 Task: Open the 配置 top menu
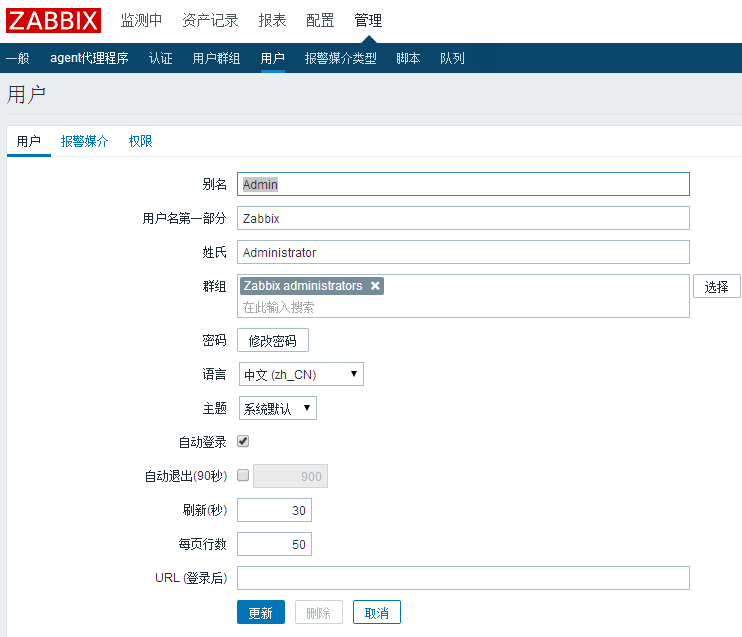coord(320,20)
